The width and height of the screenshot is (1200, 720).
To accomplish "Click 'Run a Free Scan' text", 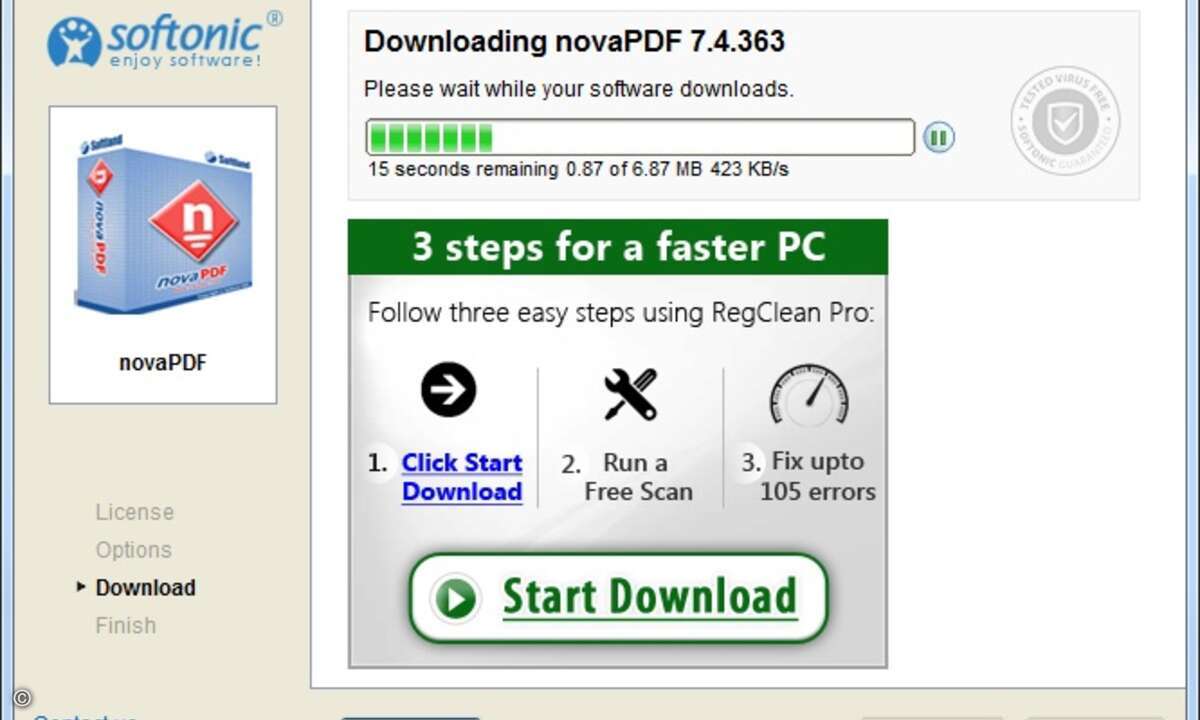I will [638, 477].
